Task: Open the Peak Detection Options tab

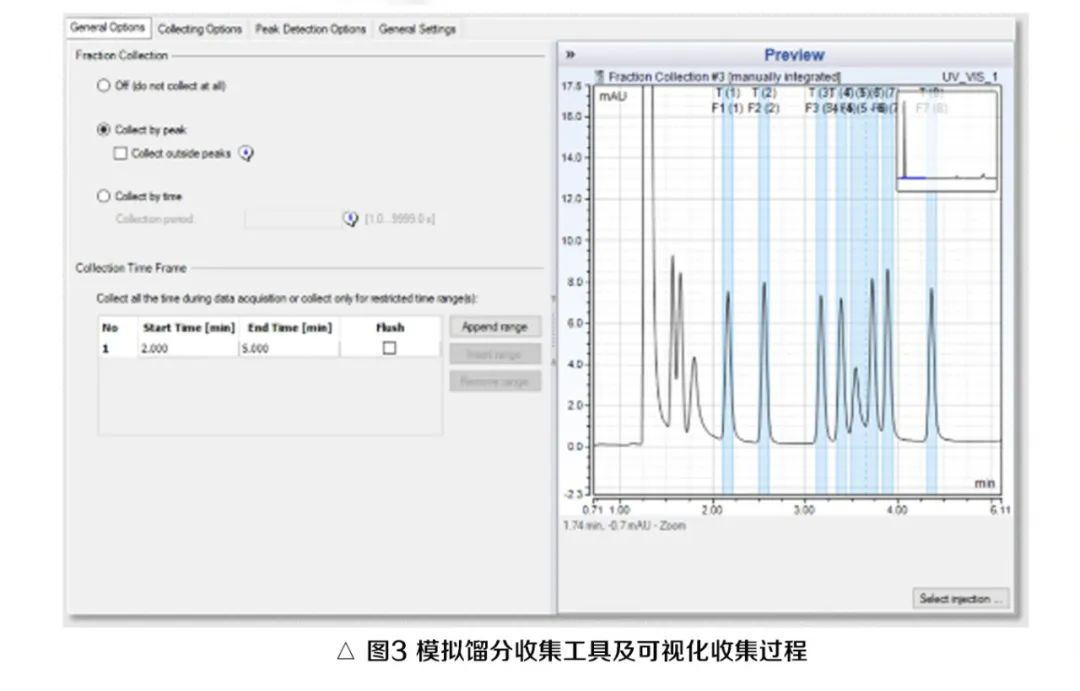Action: coord(311,29)
